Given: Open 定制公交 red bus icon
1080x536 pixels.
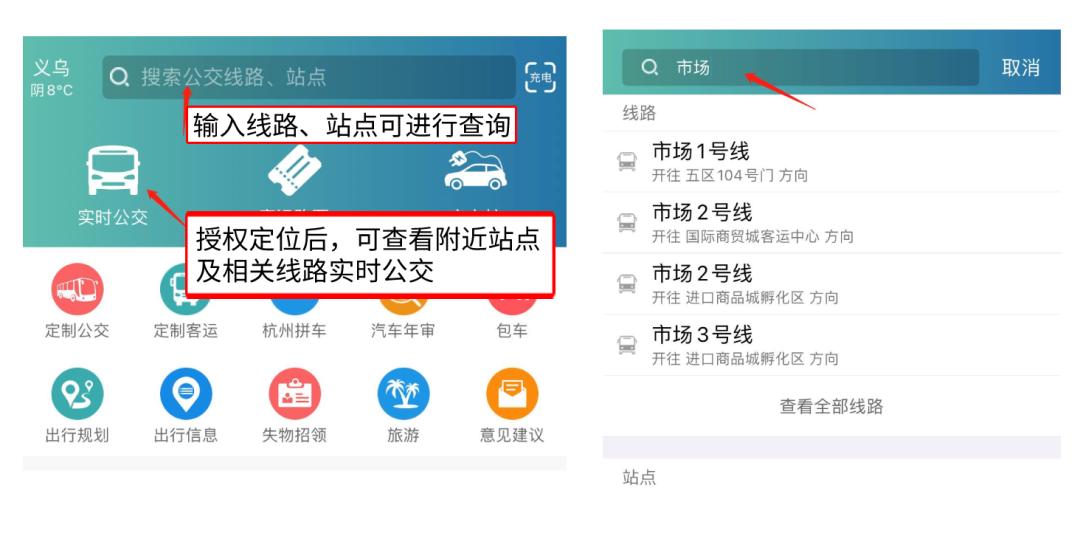Looking at the screenshot, I should tap(77, 289).
